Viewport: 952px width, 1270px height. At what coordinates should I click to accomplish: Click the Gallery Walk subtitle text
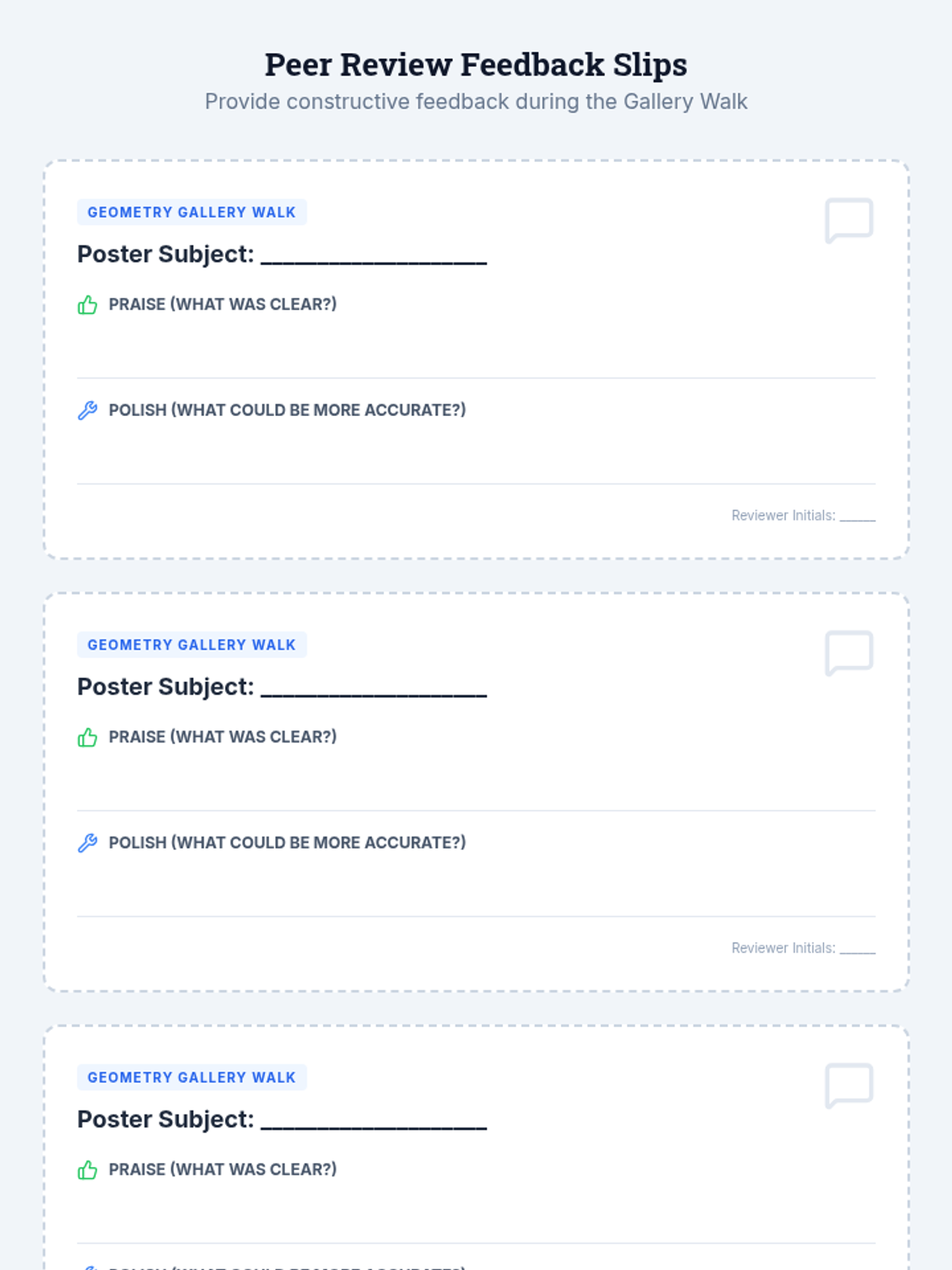pyautogui.click(x=476, y=102)
